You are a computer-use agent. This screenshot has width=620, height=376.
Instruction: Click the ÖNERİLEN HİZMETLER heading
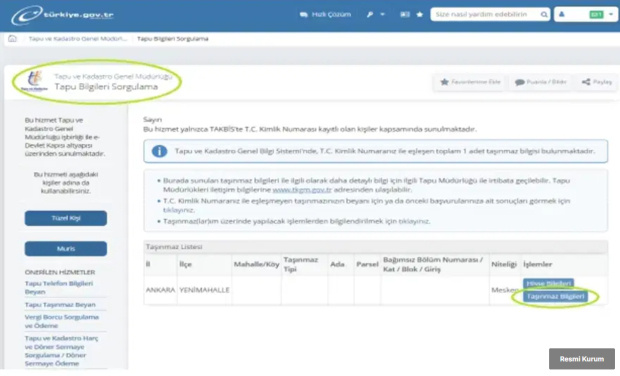(60, 272)
